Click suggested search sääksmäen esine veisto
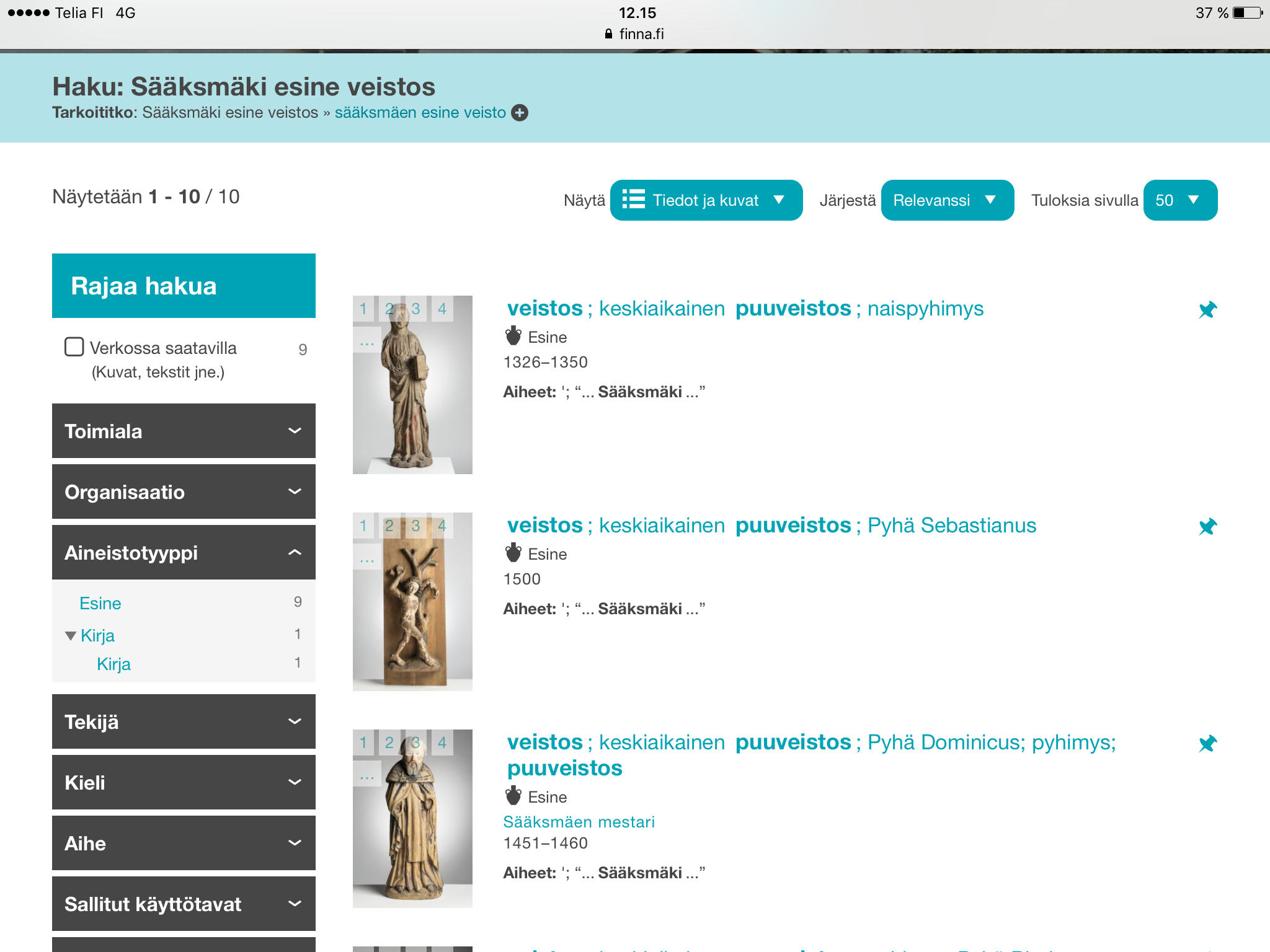This screenshot has height=952, width=1270. 420,113
